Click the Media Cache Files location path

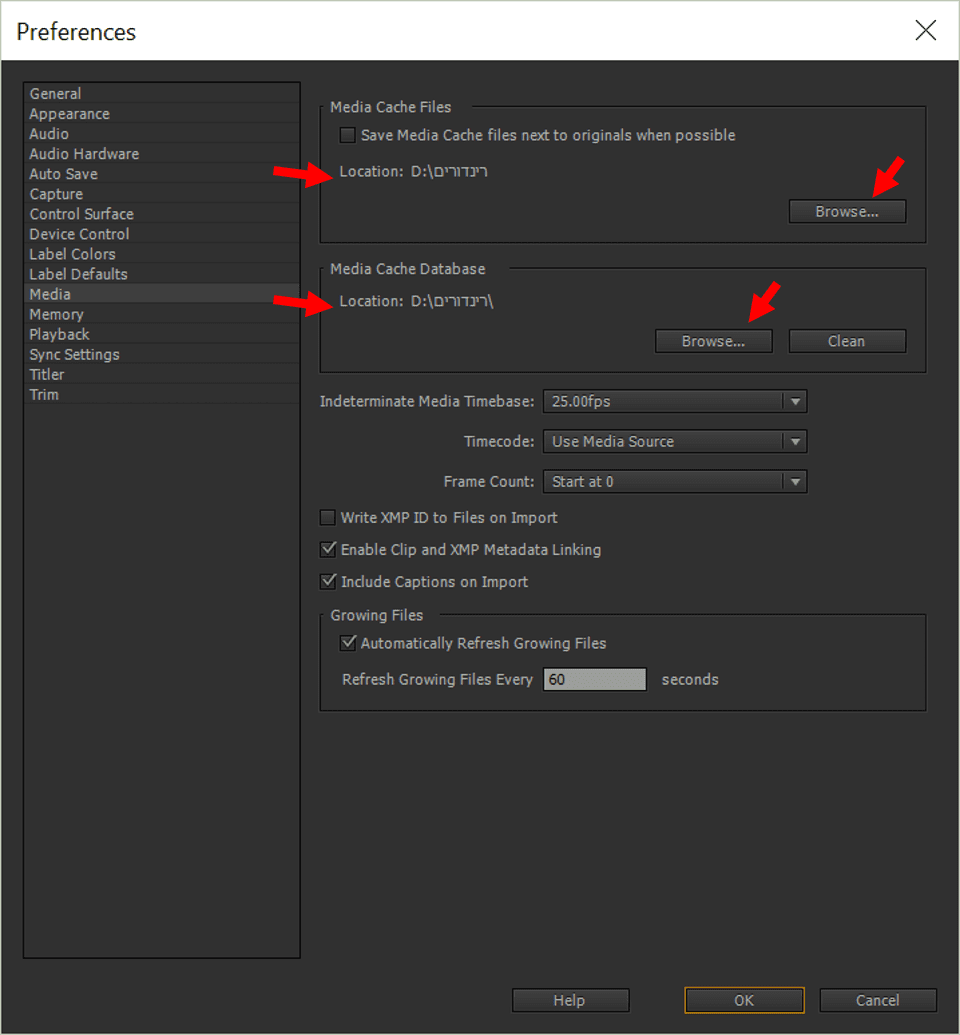[x=449, y=172]
